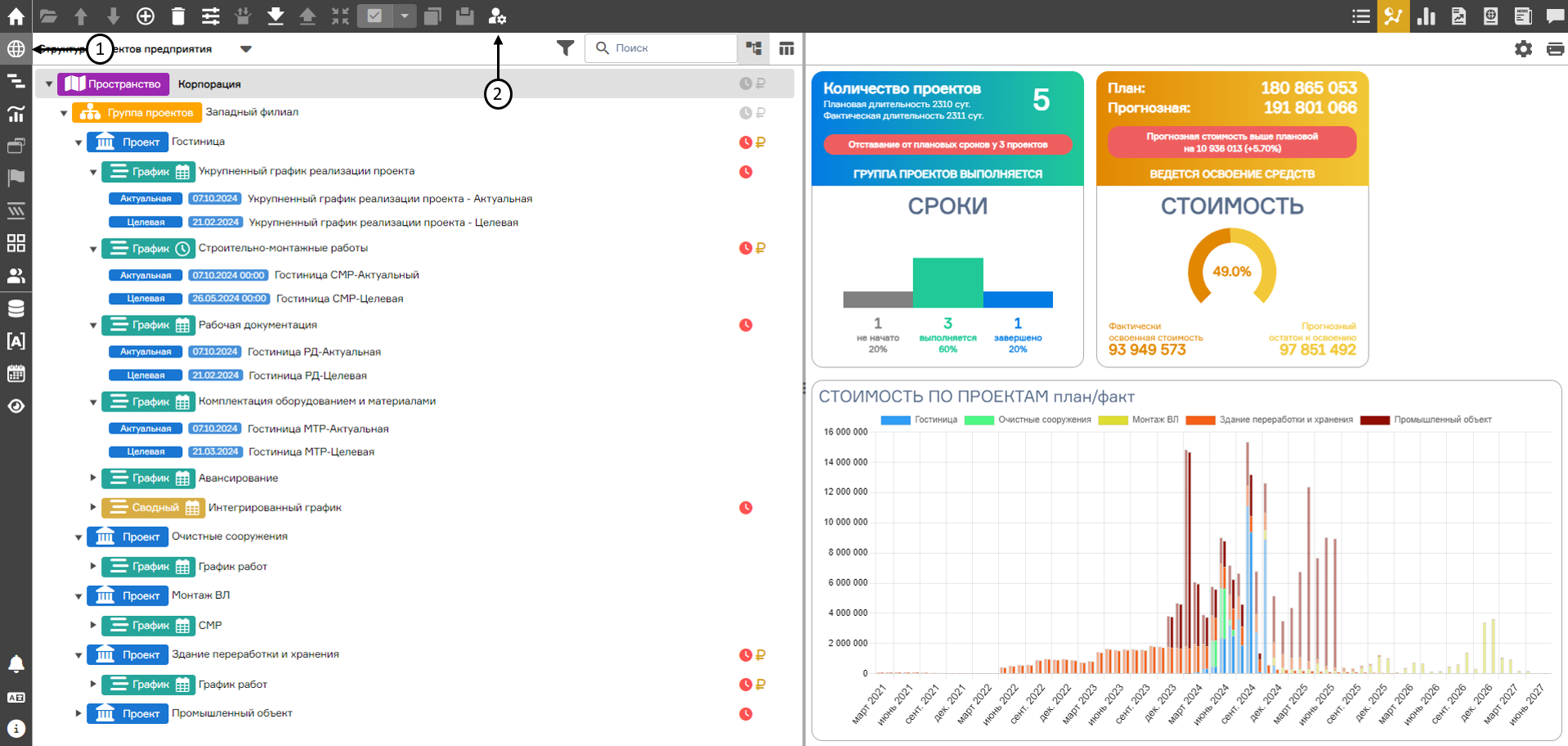
Task: Open notifications bell in left sidebar
Action: [x=16, y=663]
